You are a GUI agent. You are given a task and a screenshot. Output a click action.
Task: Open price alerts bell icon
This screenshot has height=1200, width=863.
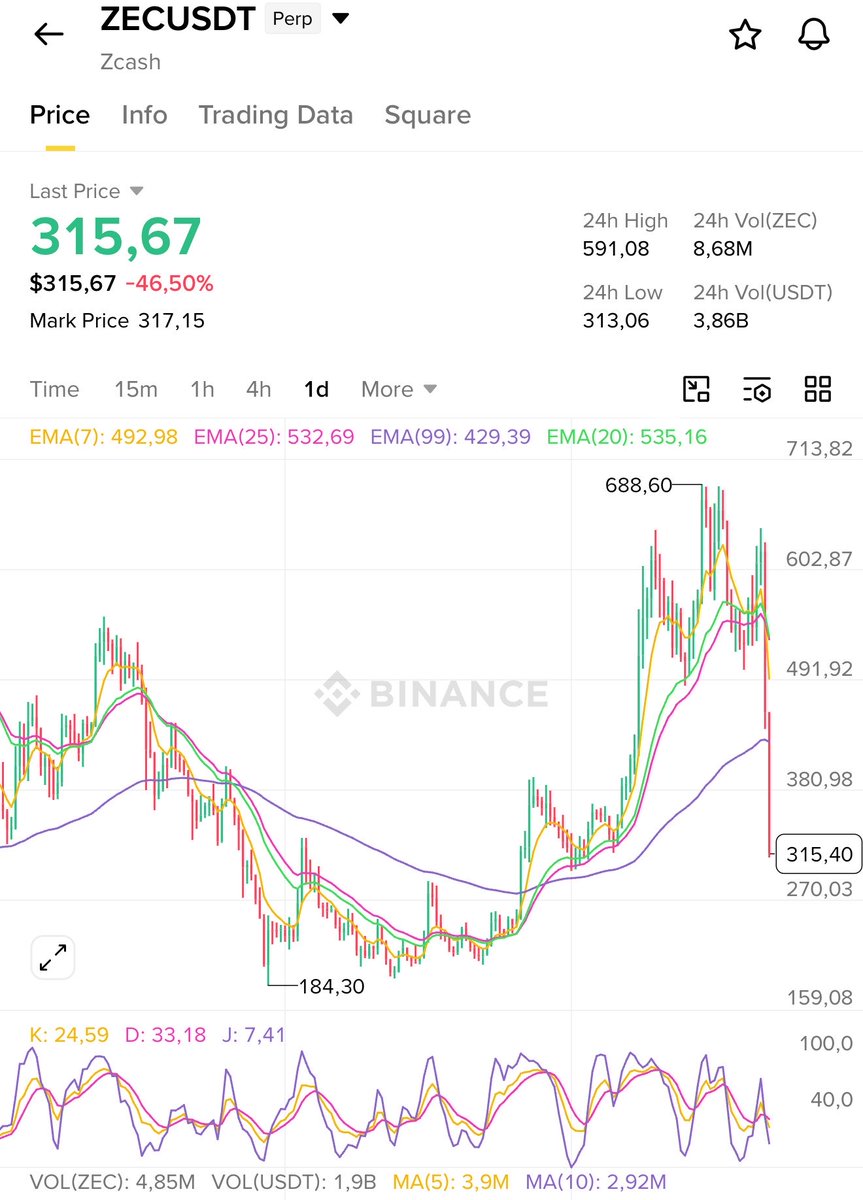coord(815,35)
